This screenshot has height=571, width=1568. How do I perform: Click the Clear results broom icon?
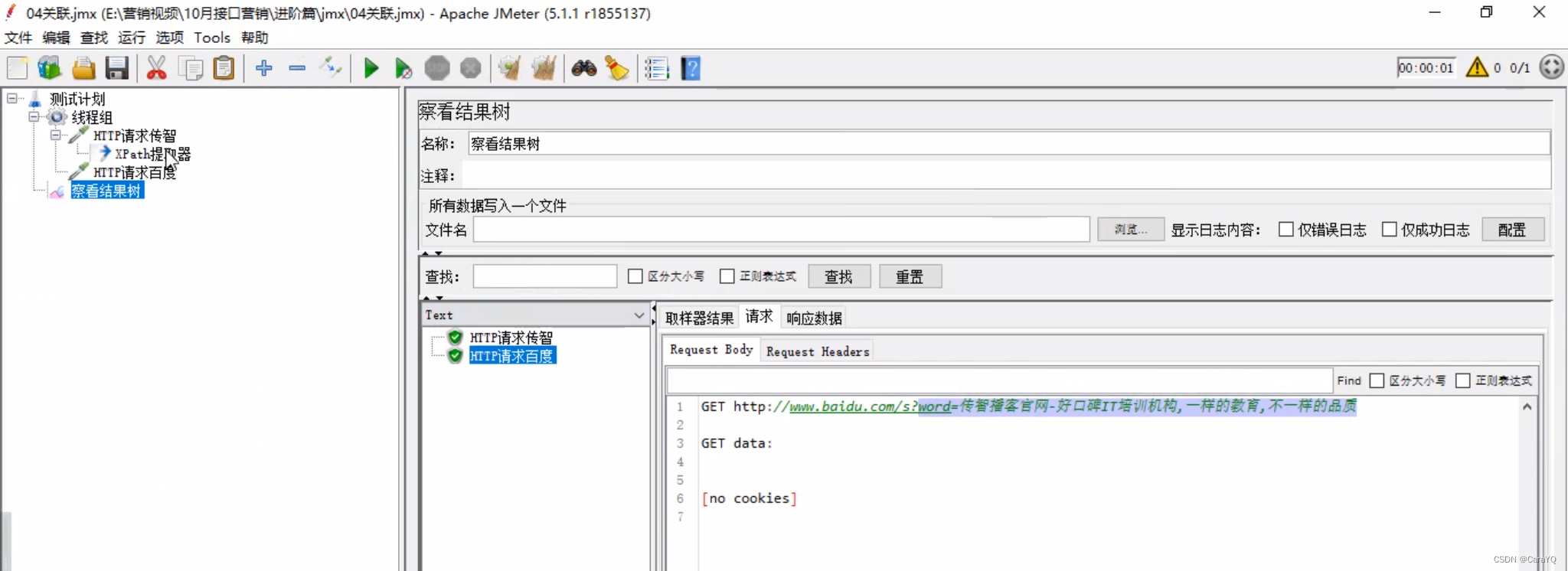pos(509,68)
